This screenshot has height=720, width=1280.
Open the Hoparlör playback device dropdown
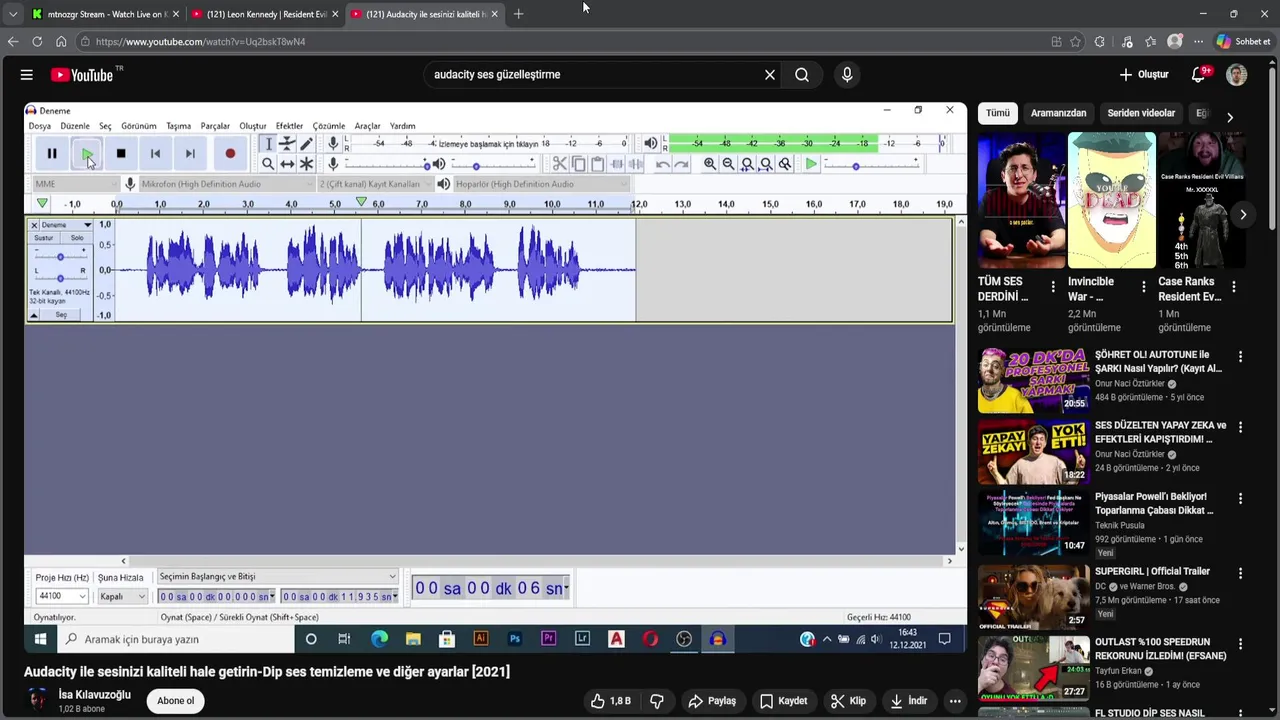542,184
